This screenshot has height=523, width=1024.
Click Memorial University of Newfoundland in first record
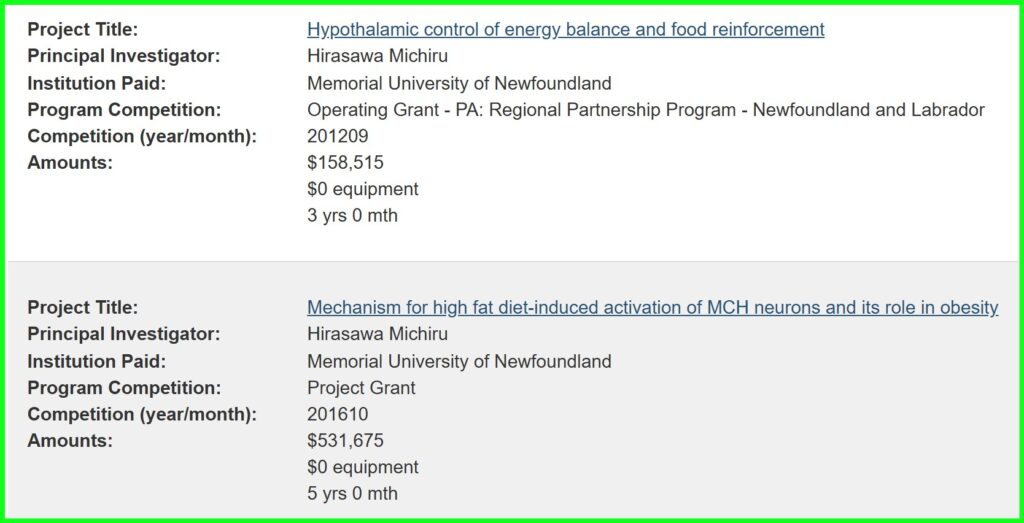[459, 83]
